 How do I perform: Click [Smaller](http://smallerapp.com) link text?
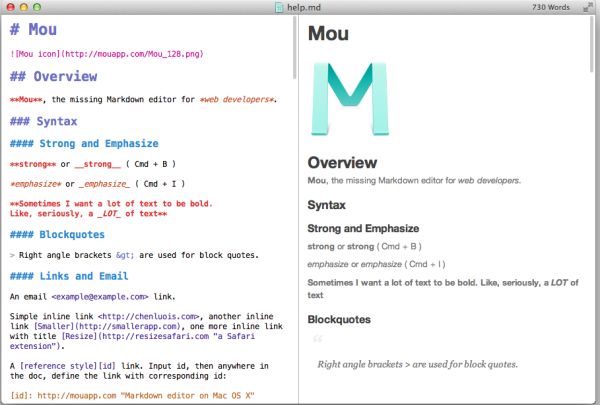[x=107, y=327]
